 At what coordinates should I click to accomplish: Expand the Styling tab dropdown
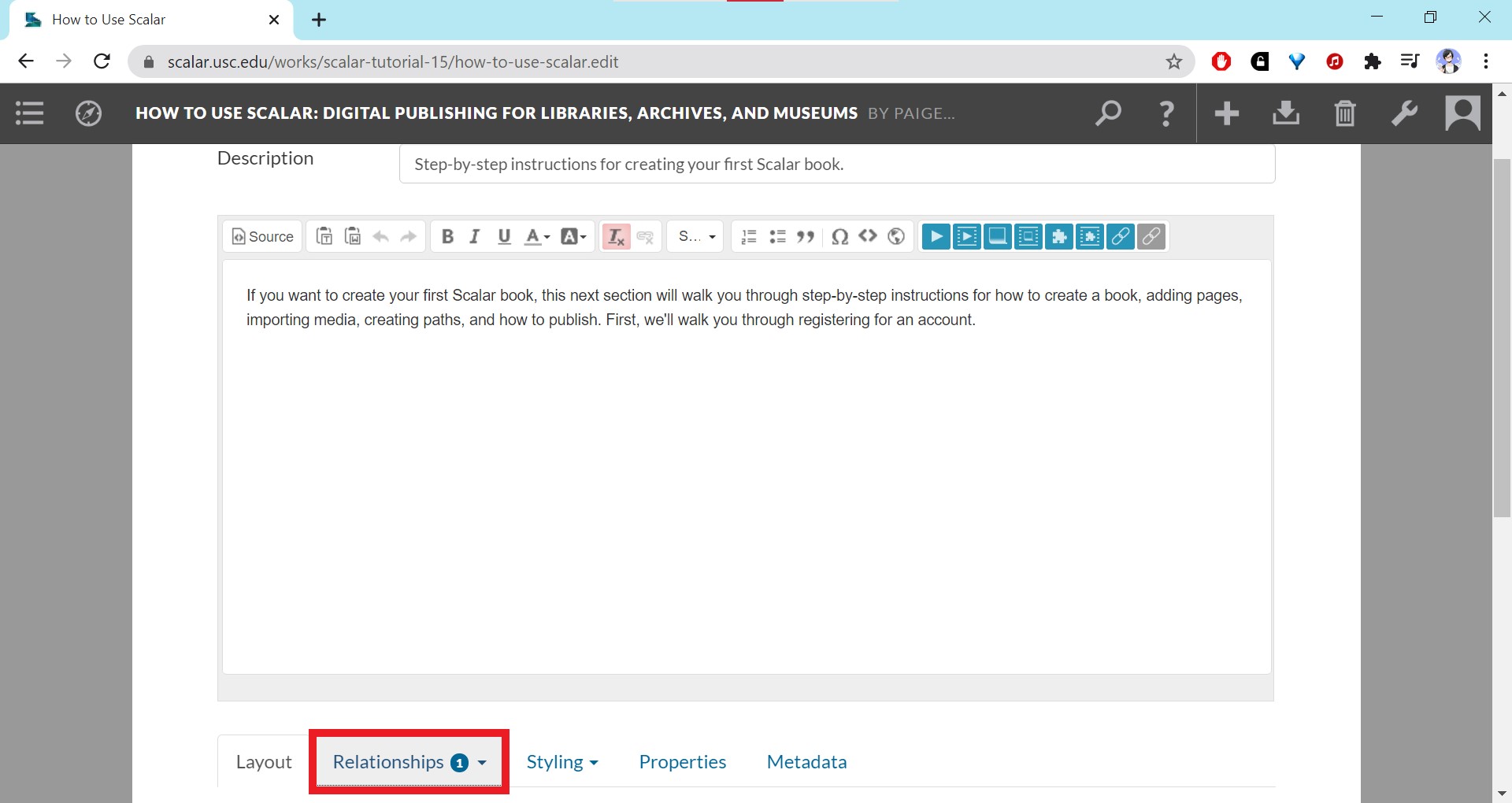pos(562,762)
